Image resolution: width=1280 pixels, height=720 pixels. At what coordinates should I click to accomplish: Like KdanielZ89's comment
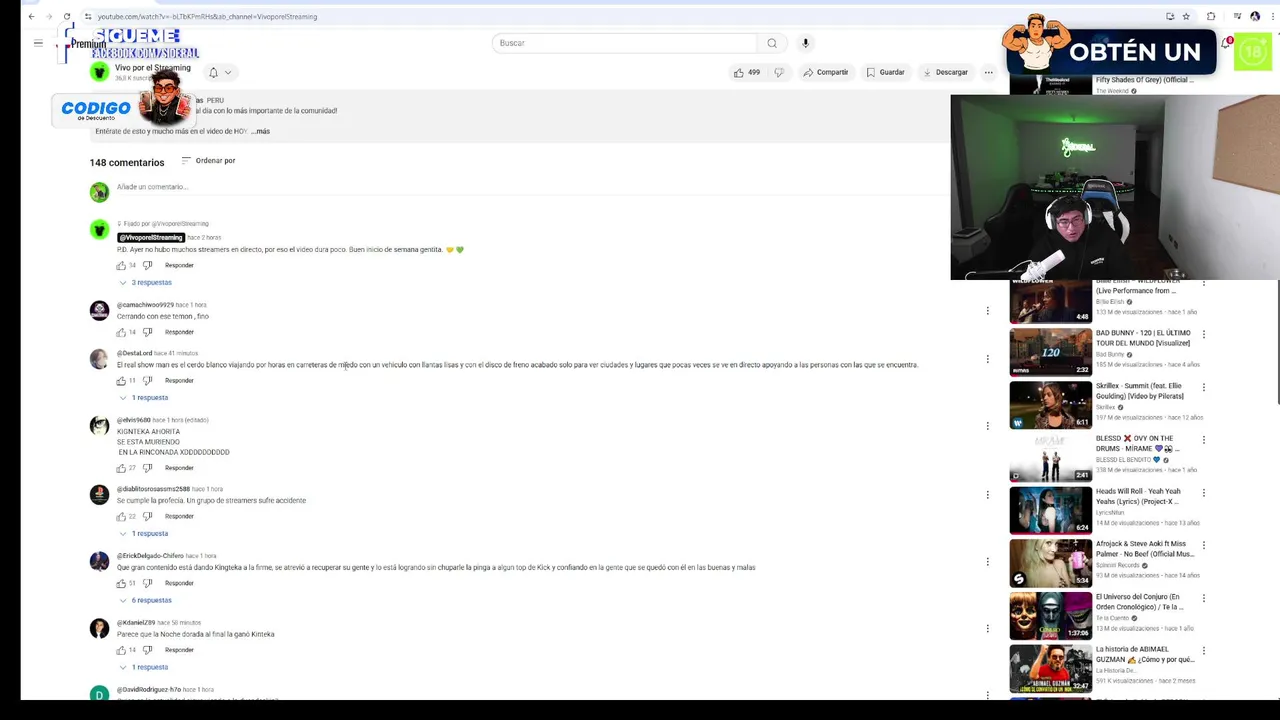pyautogui.click(x=121, y=650)
